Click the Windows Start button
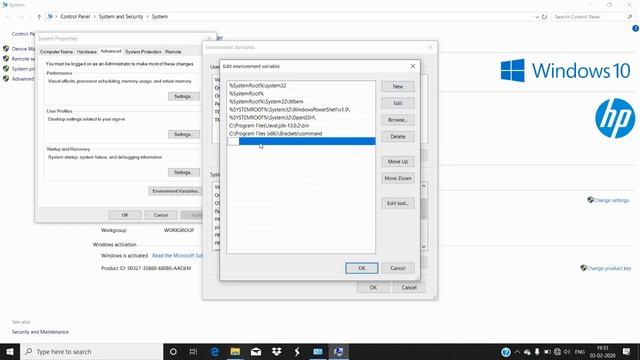Image resolution: width=640 pixels, height=360 pixels. tap(10, 351)
